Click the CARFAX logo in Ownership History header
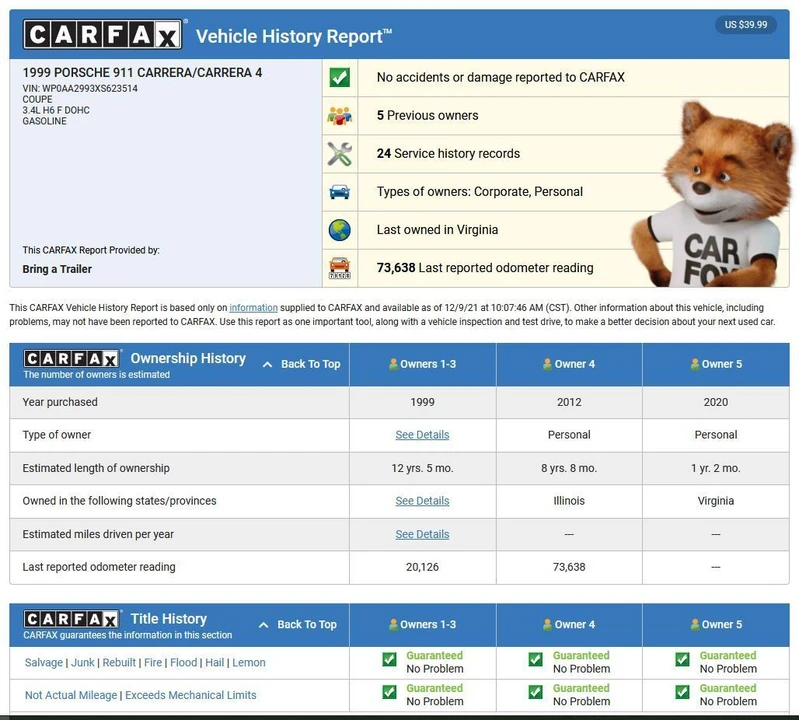 pos(71,359)
